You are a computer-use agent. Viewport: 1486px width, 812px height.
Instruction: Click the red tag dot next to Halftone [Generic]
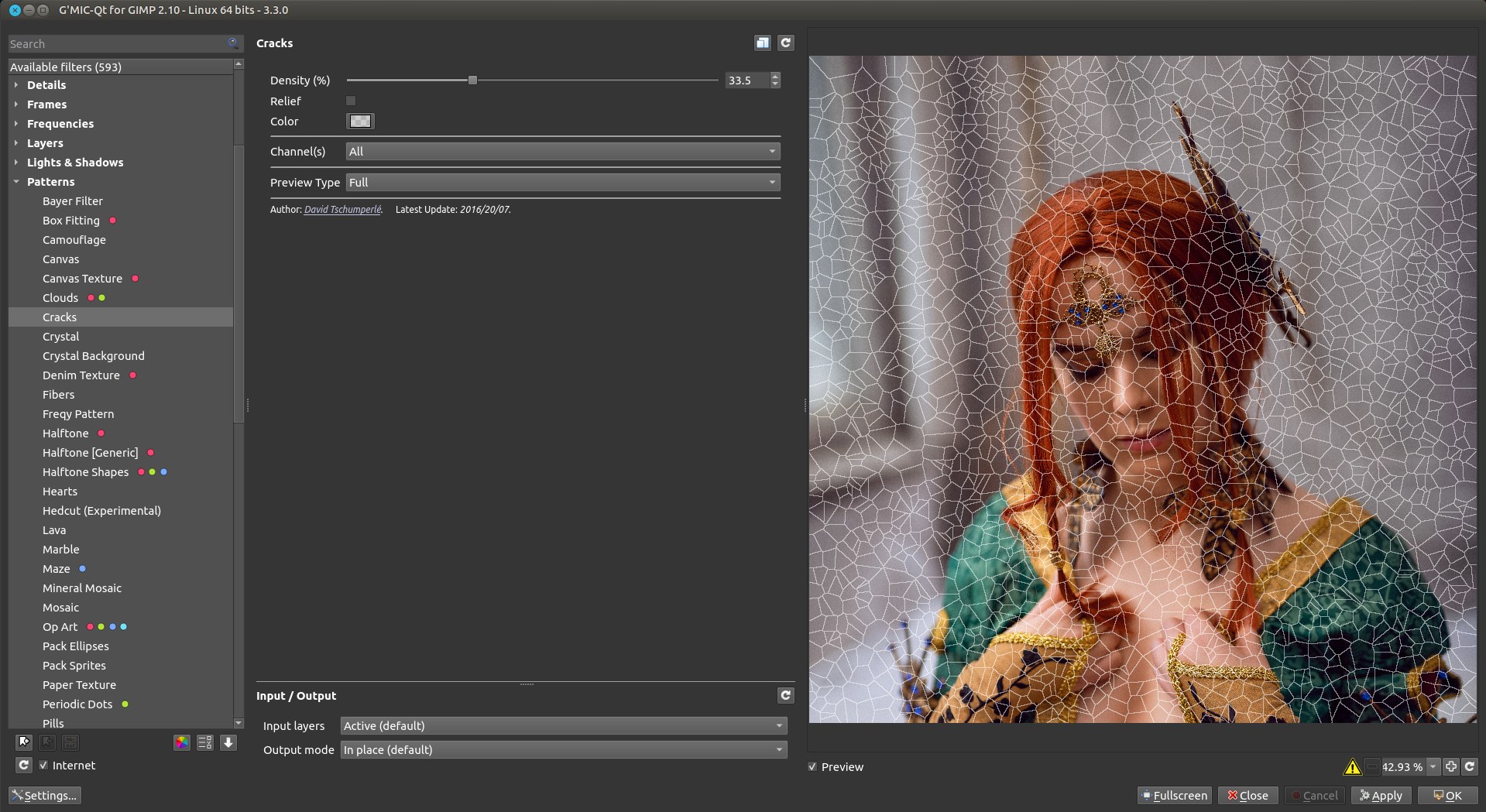tap(150, 453)
